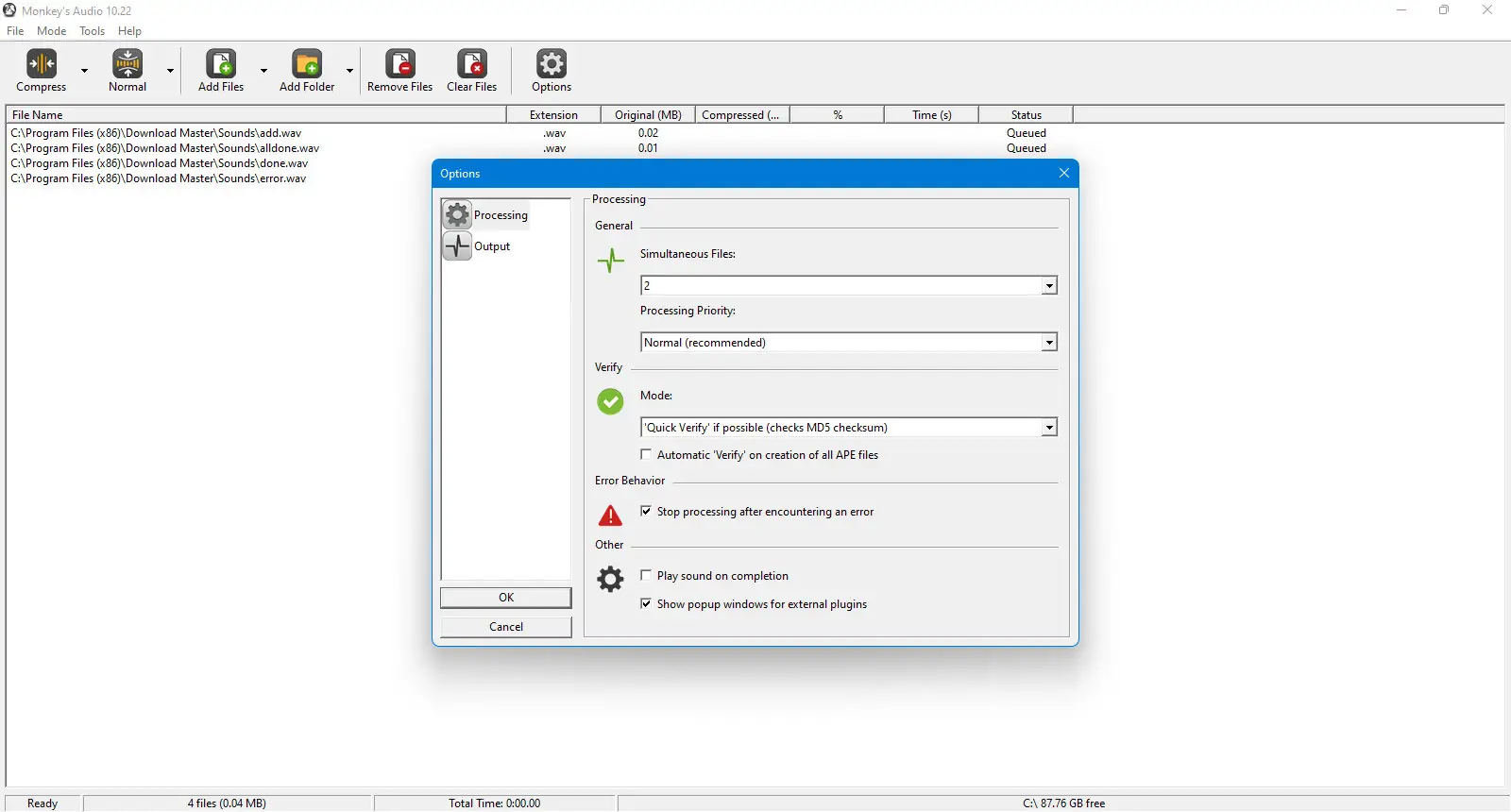
Task: Sort by the Extension column header
Action: point(553,115)
